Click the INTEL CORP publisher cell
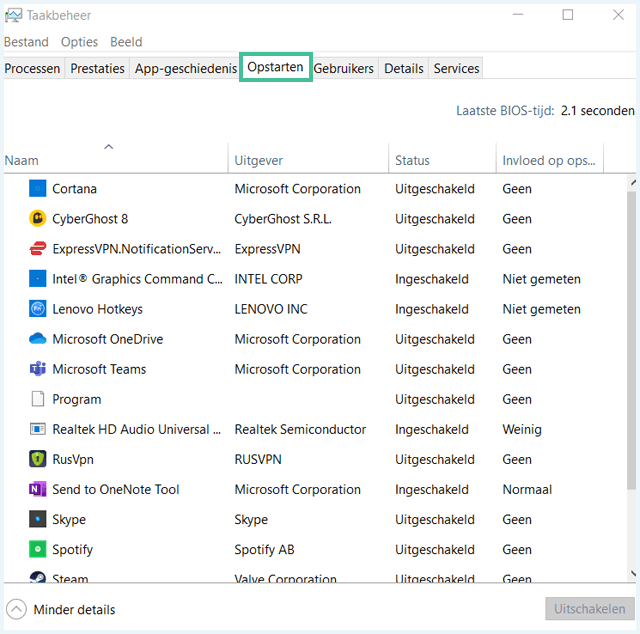The width and height of the screenshot is (640, 634). [x=268, y=279]
